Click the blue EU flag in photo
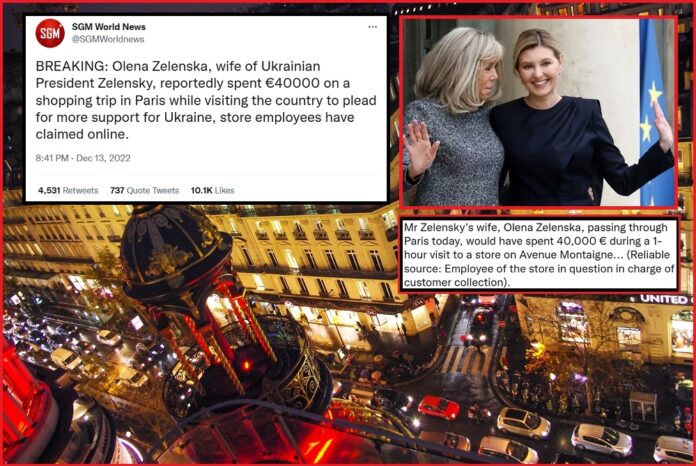The height and width of the screenshot is (466, 696). point(655,112)
